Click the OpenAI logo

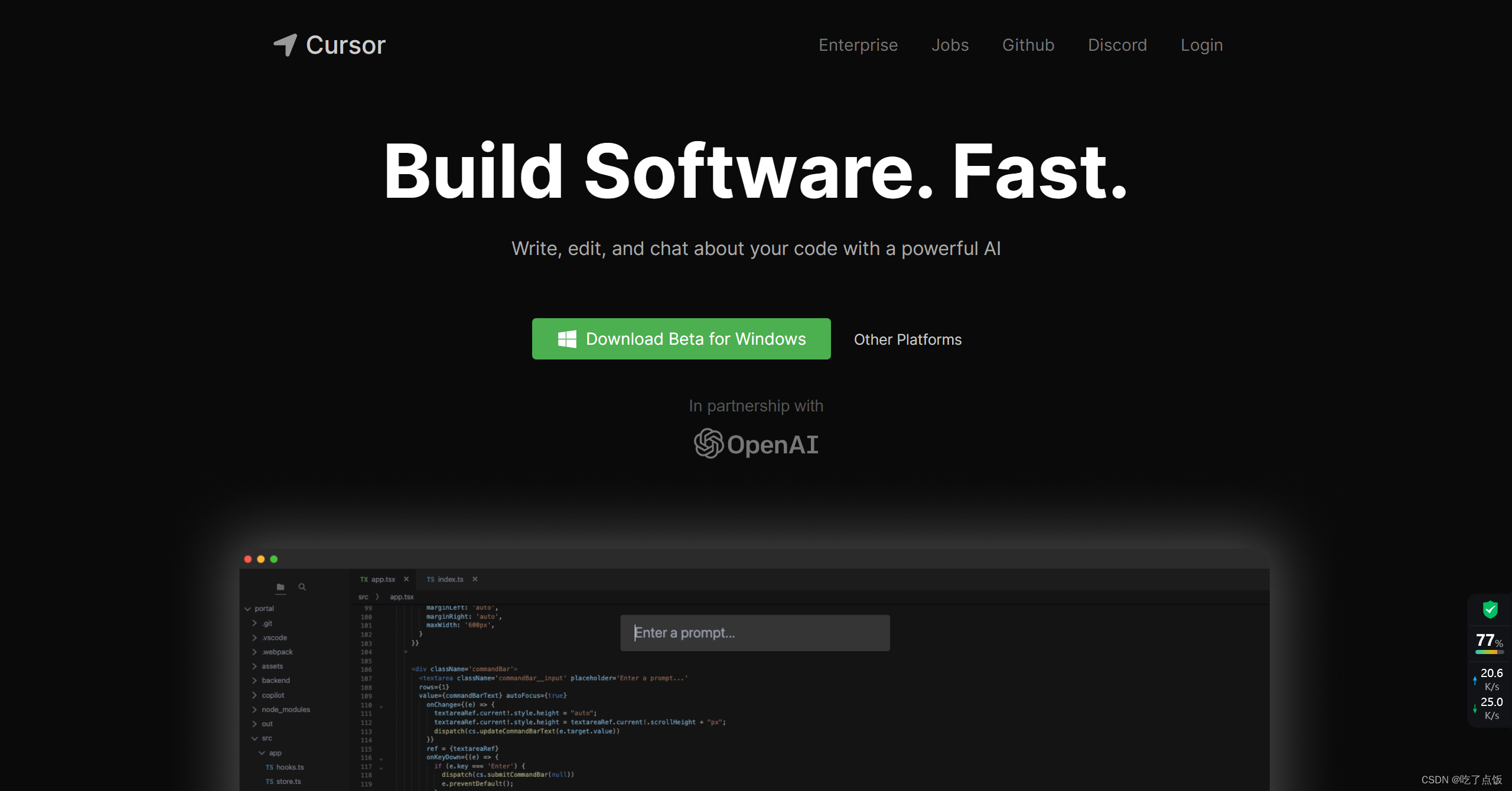pos(756,444)
